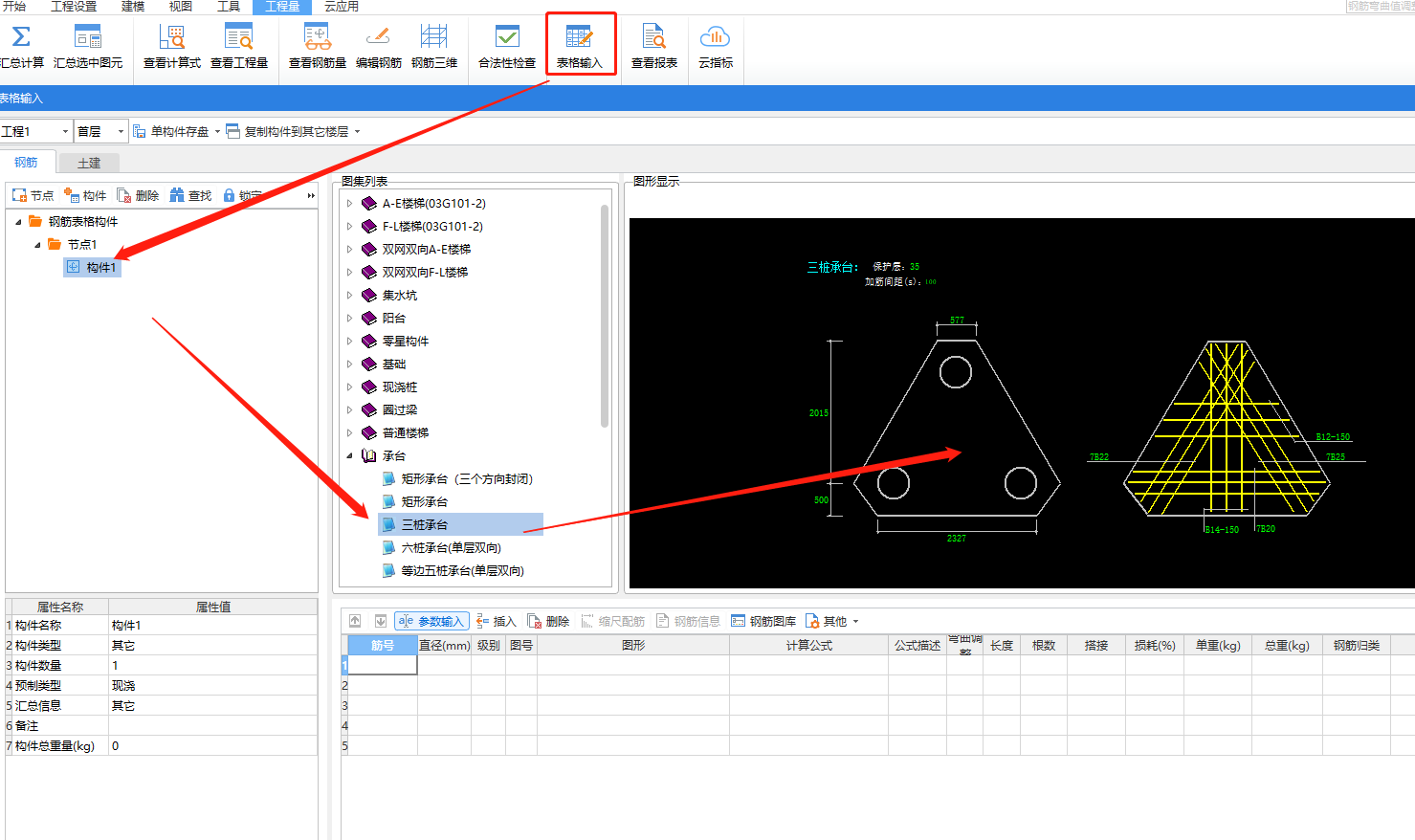1415x840 pixels.
Task: Click the 构件 add-component button
Action: coord(85,195)
